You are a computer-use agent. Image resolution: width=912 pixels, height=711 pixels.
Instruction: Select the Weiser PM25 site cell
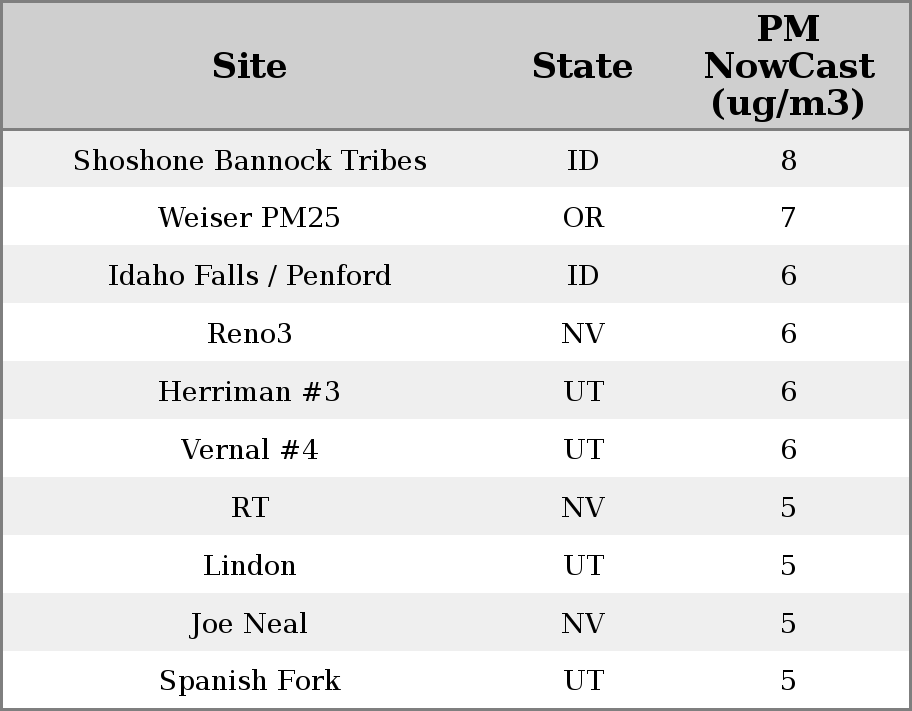click(250, 218)
